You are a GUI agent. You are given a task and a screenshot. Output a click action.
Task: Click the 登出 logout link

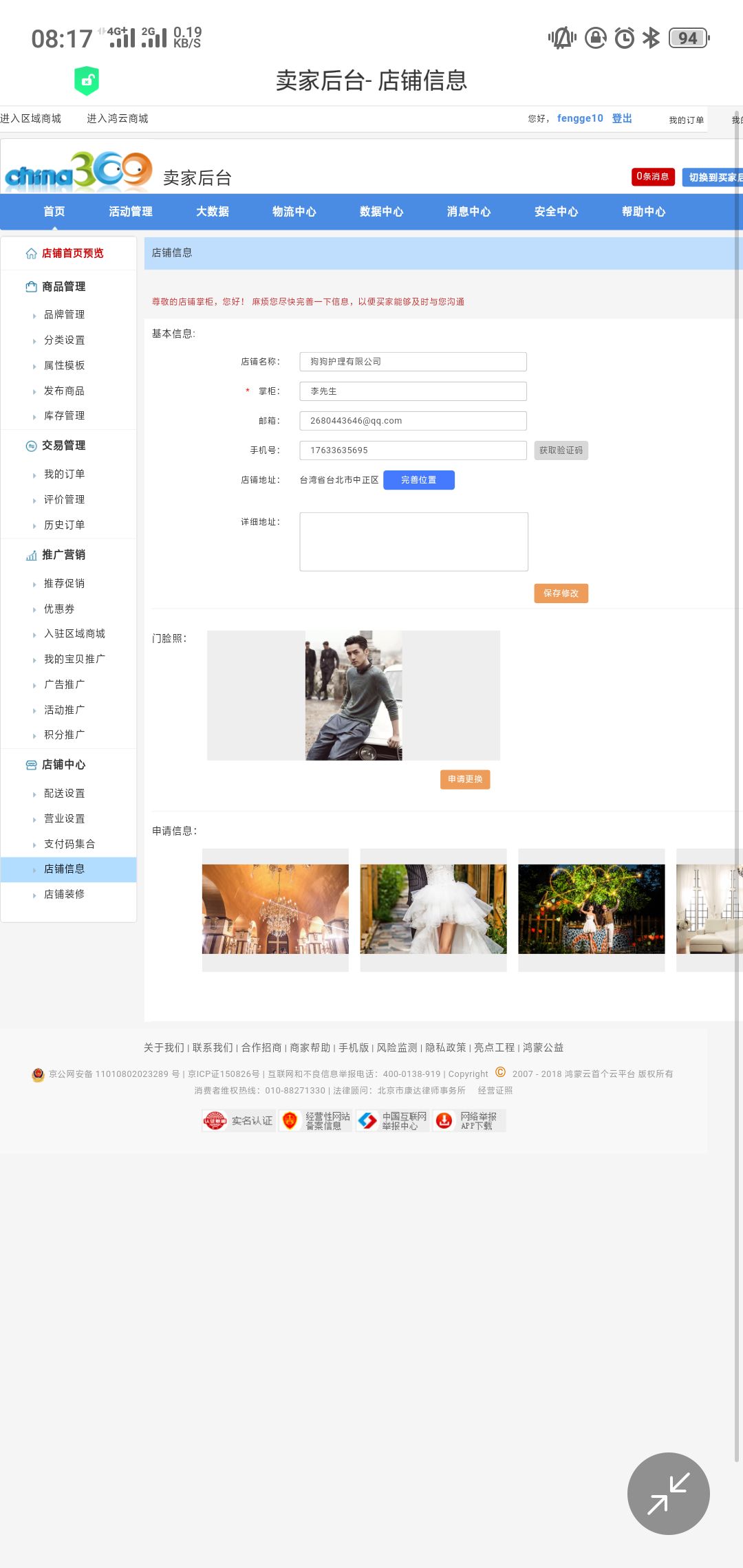(622, 118)
